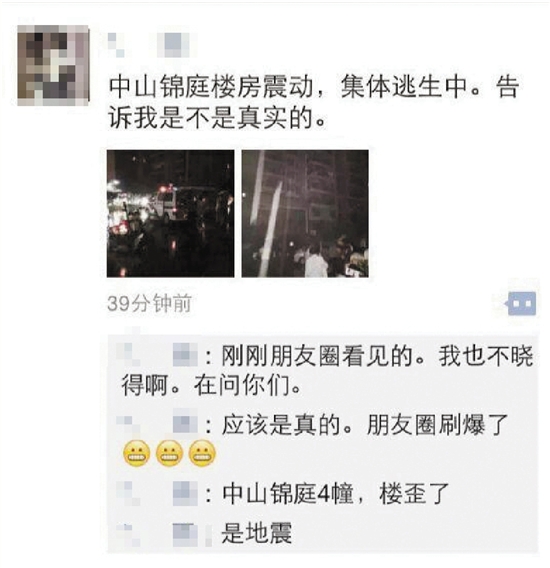This screenshot has width=550, height=568.
Task: Tap commenter name before 中山锦庭4幢
Action: pos(158,493)
